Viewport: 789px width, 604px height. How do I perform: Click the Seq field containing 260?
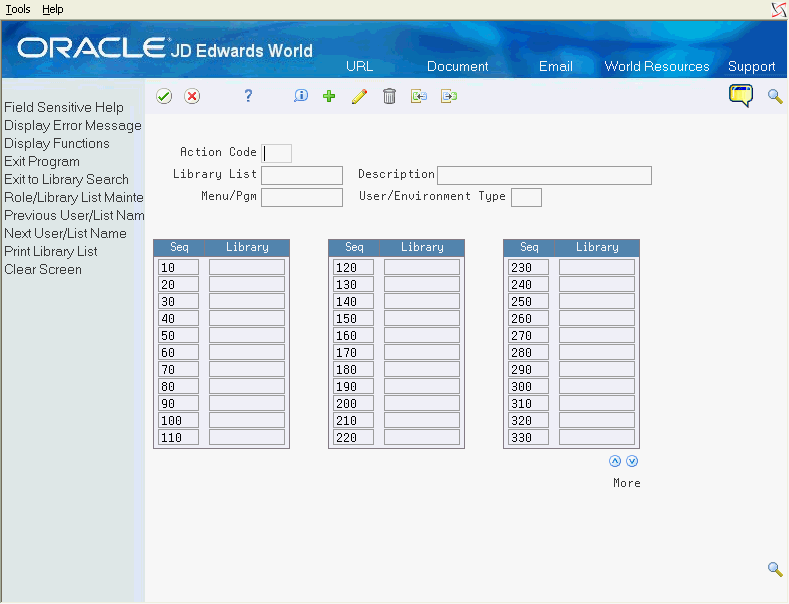pos(528,318)
